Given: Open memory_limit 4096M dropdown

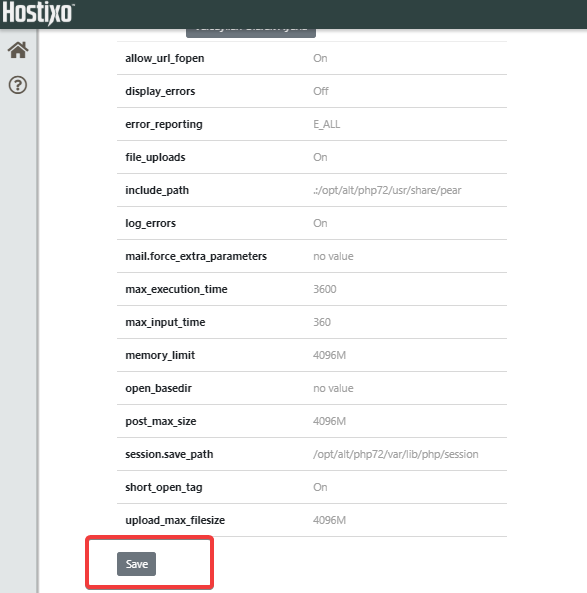Looking at the screenshot, I should click(x=329, y=355).
